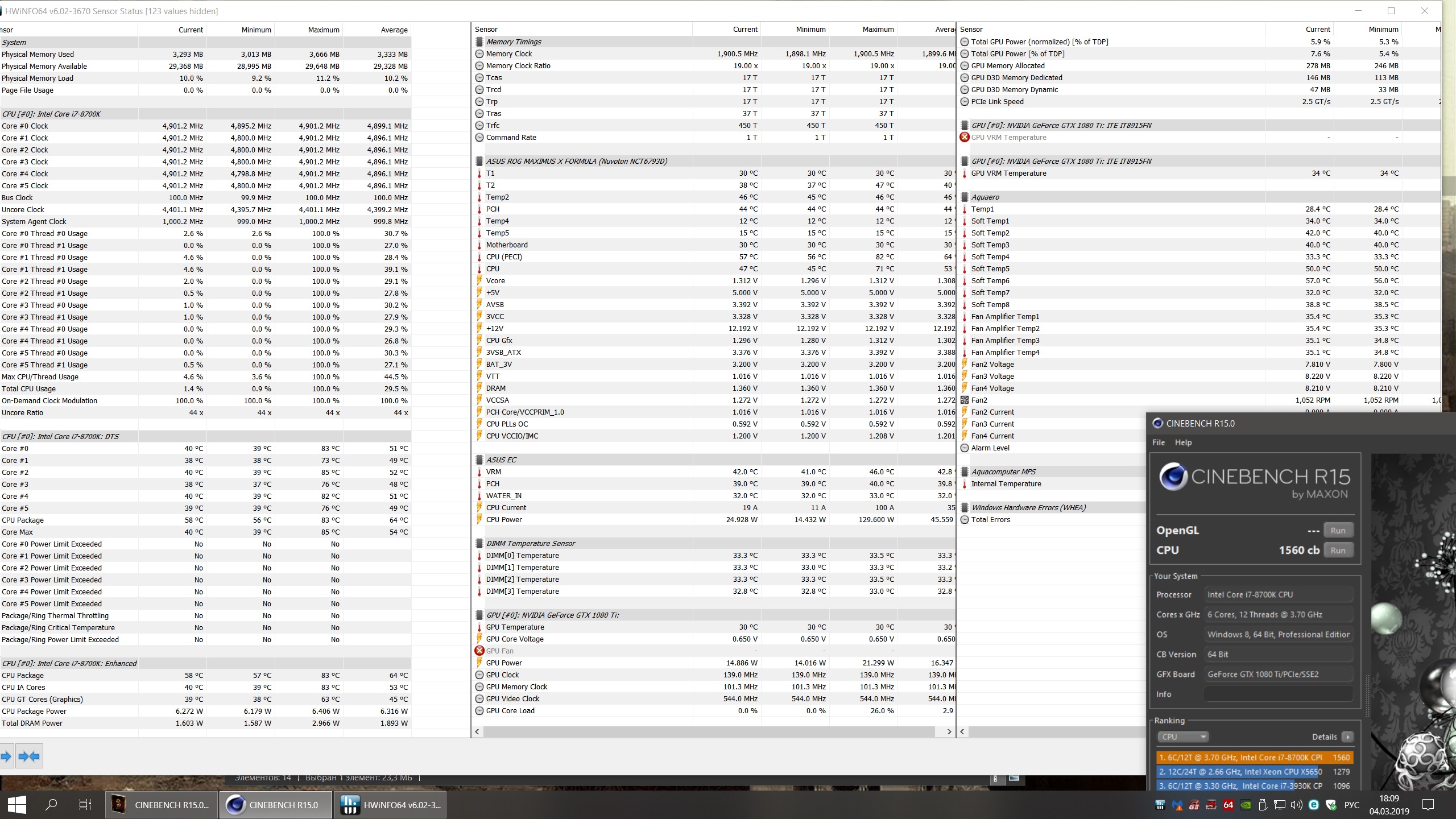This screenshot has width=1456, height=819.
Task: Click the Total Errors sensor clock icon
Action: pos(965,519)
